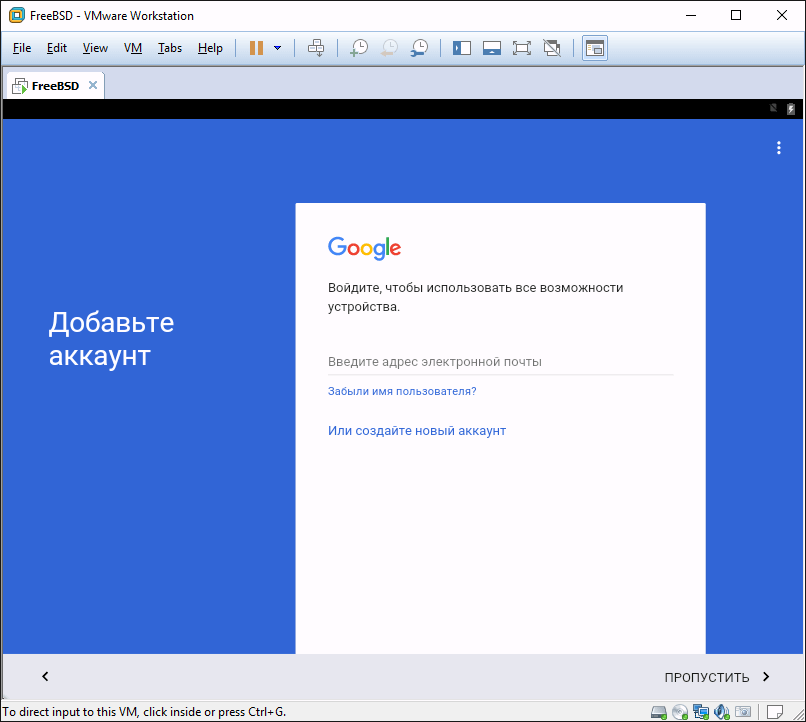Click the Google logo
806x722 pixels.
(364, 248)
